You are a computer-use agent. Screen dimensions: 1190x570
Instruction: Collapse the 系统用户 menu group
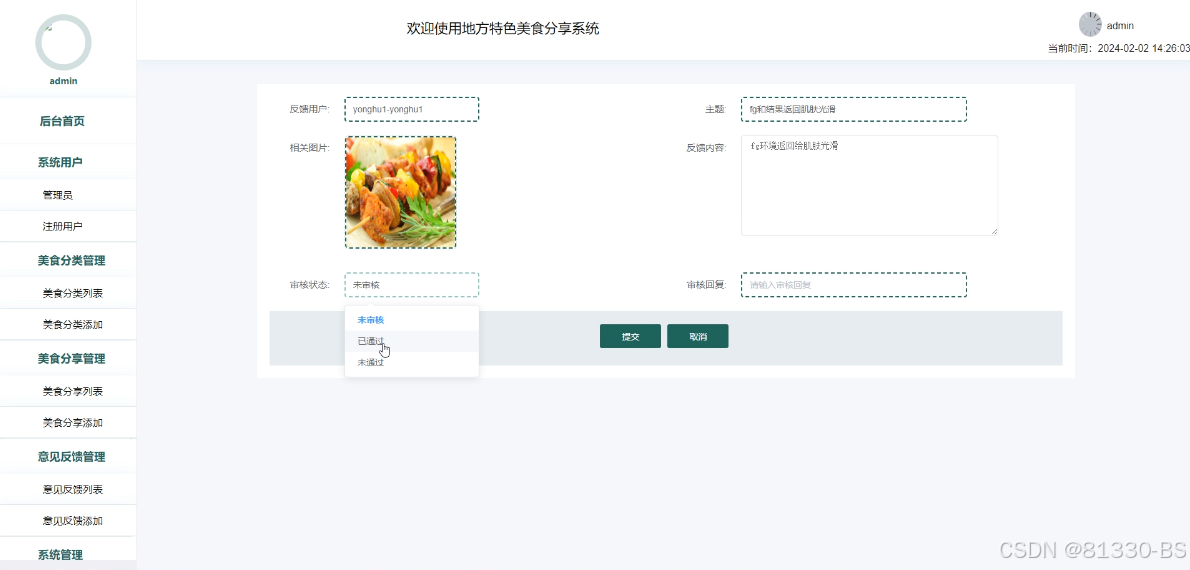point(60,162)
